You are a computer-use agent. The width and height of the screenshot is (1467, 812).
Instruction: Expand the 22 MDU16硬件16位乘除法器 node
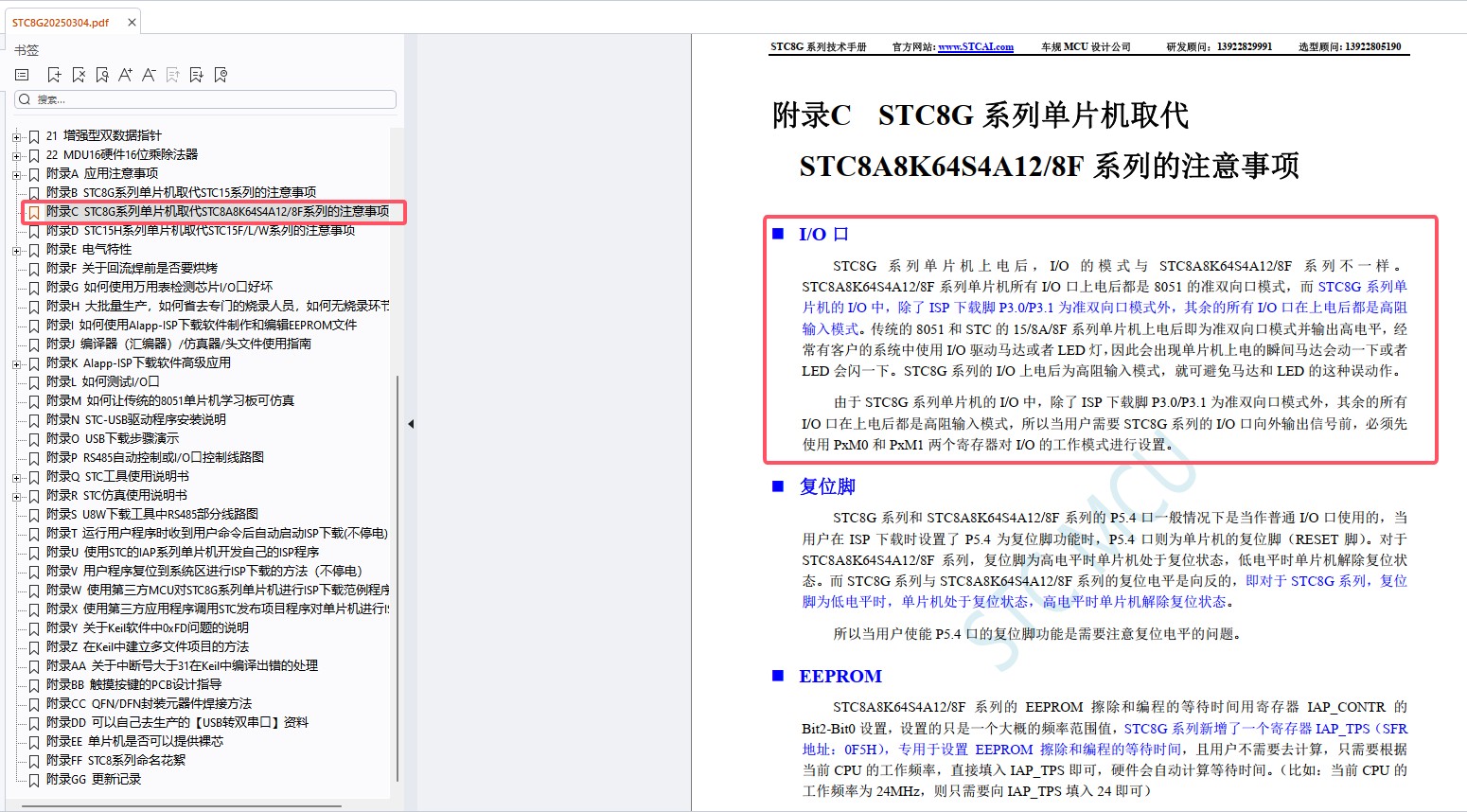(x=16, y=155)
